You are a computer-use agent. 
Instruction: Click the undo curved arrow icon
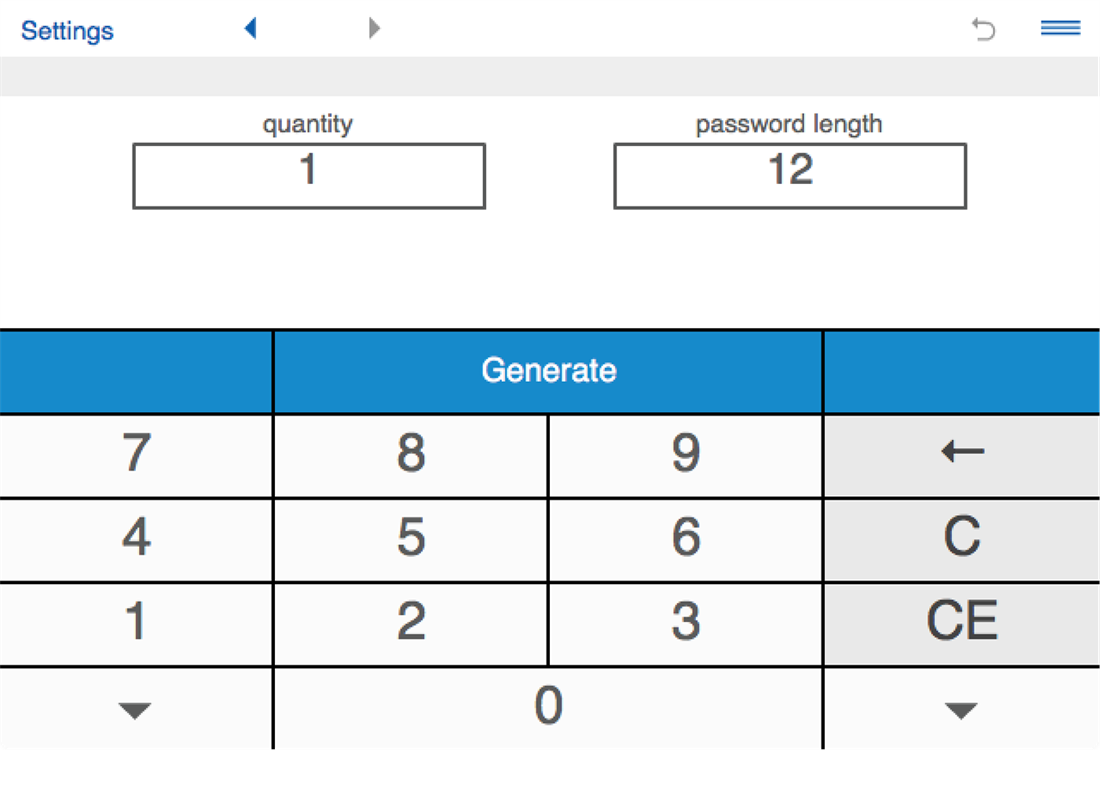click(x=984, y=30)
